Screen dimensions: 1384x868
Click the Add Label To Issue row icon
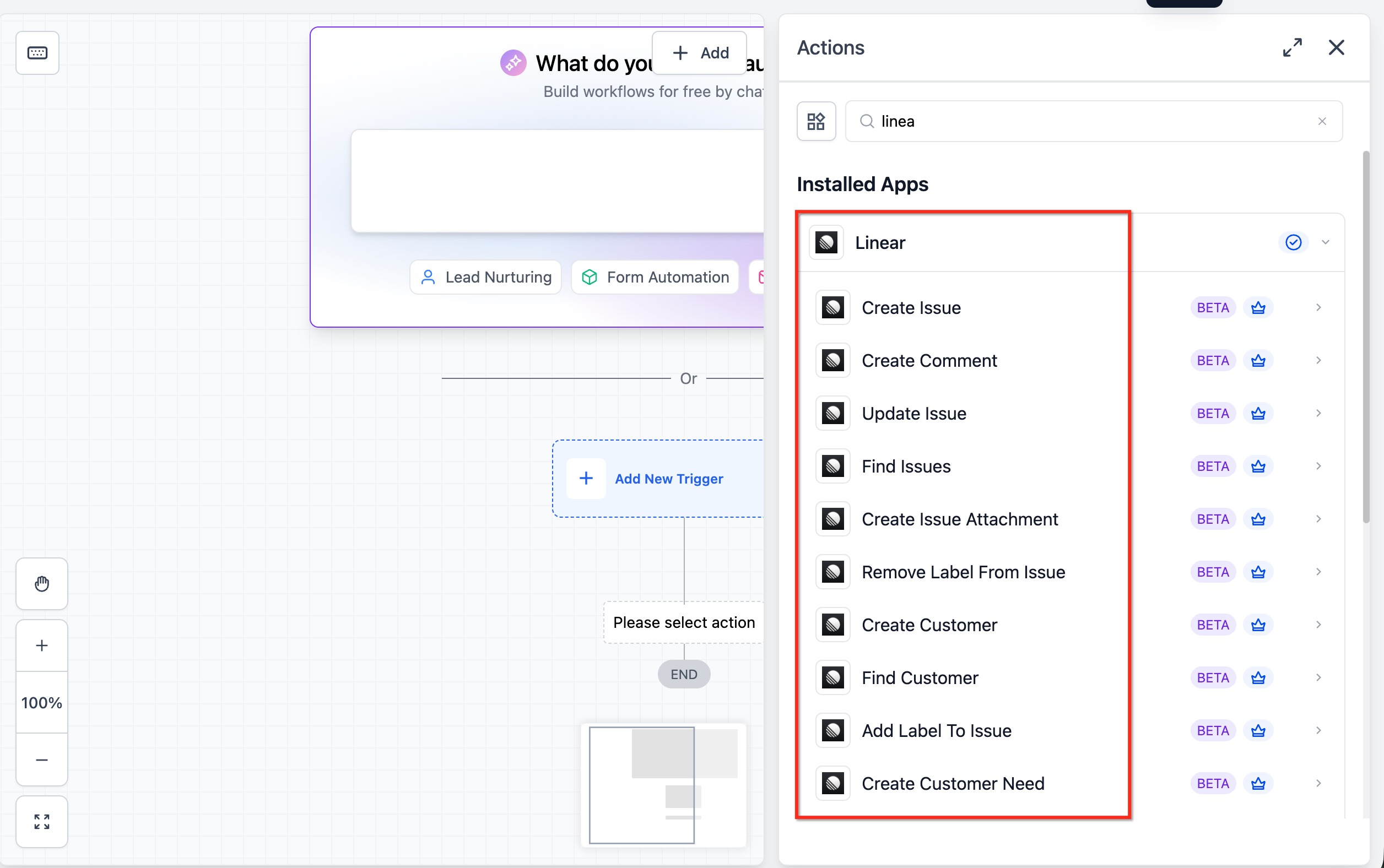pos(832,730)
